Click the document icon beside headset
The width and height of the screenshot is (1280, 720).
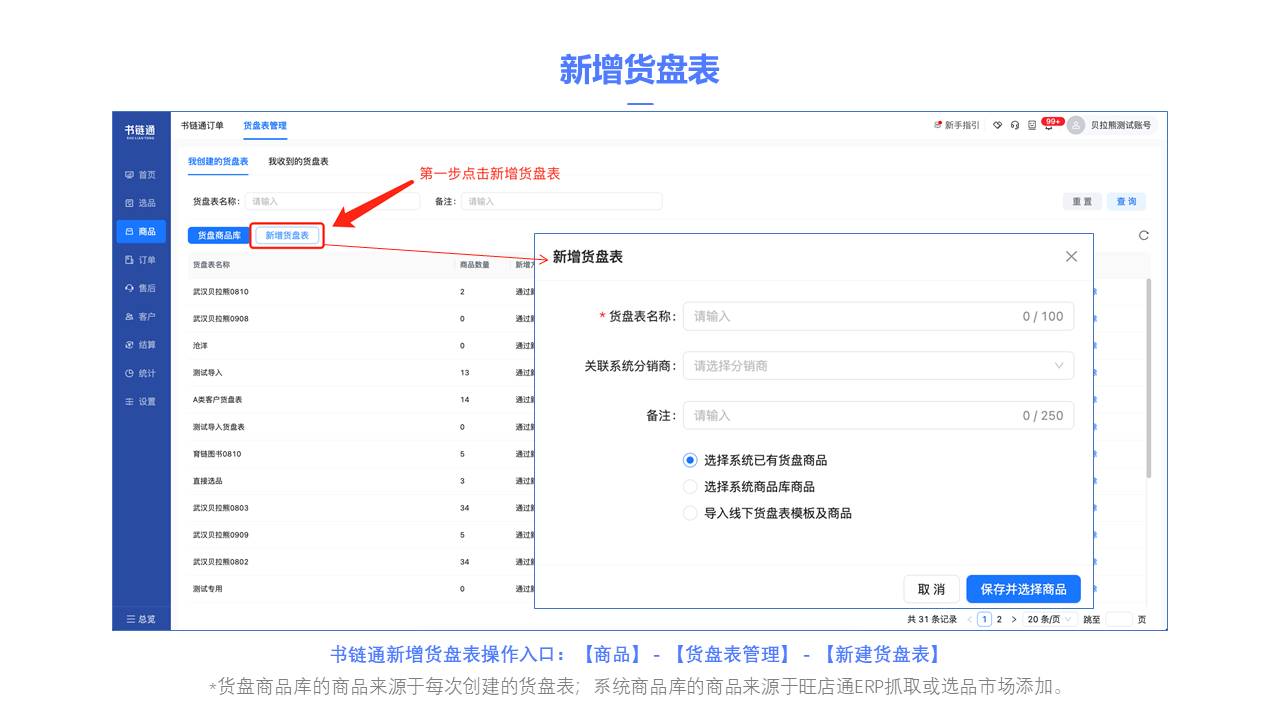[1031, 125]
